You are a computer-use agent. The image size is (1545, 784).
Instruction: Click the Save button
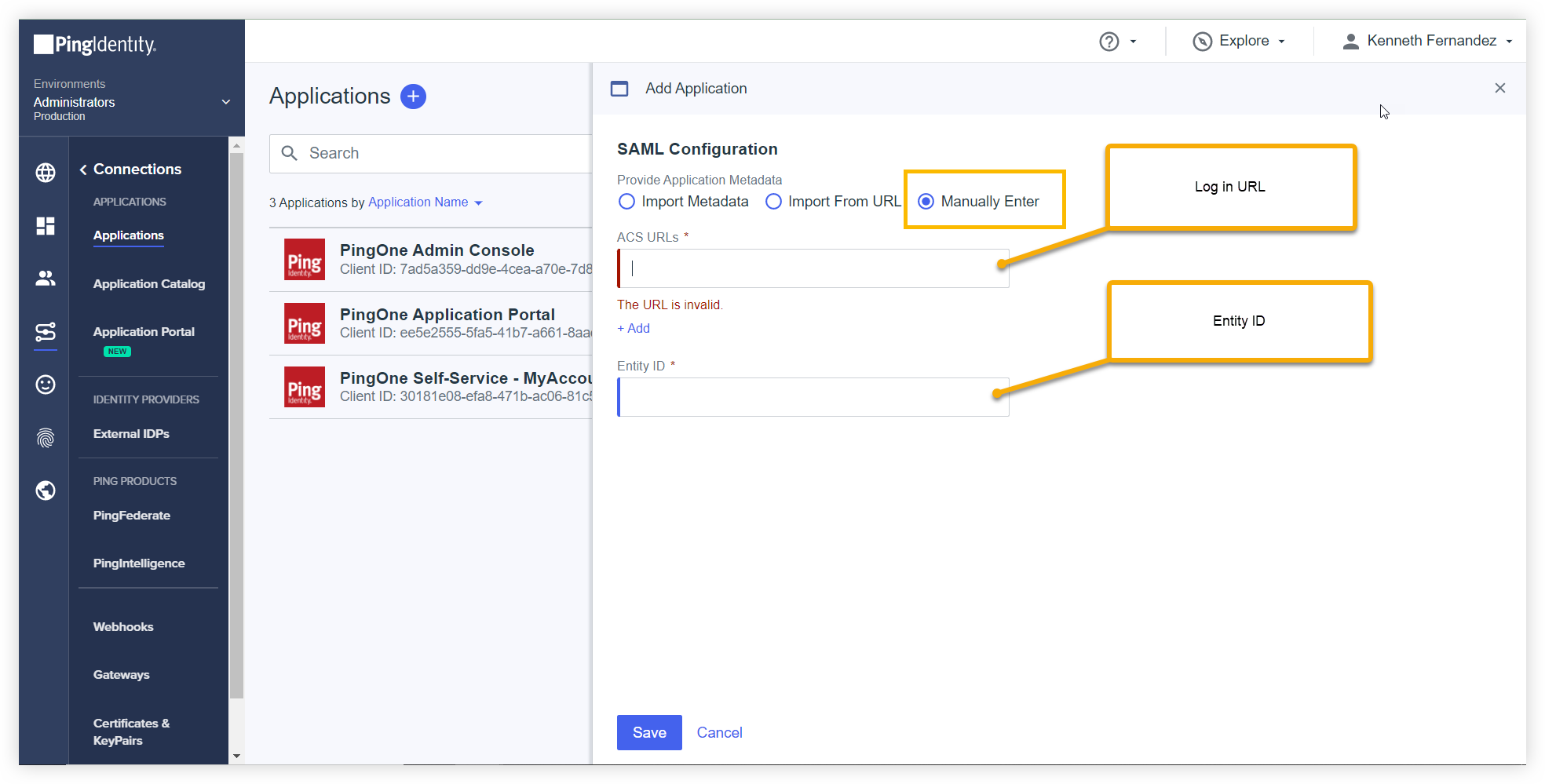pos(649,732)
